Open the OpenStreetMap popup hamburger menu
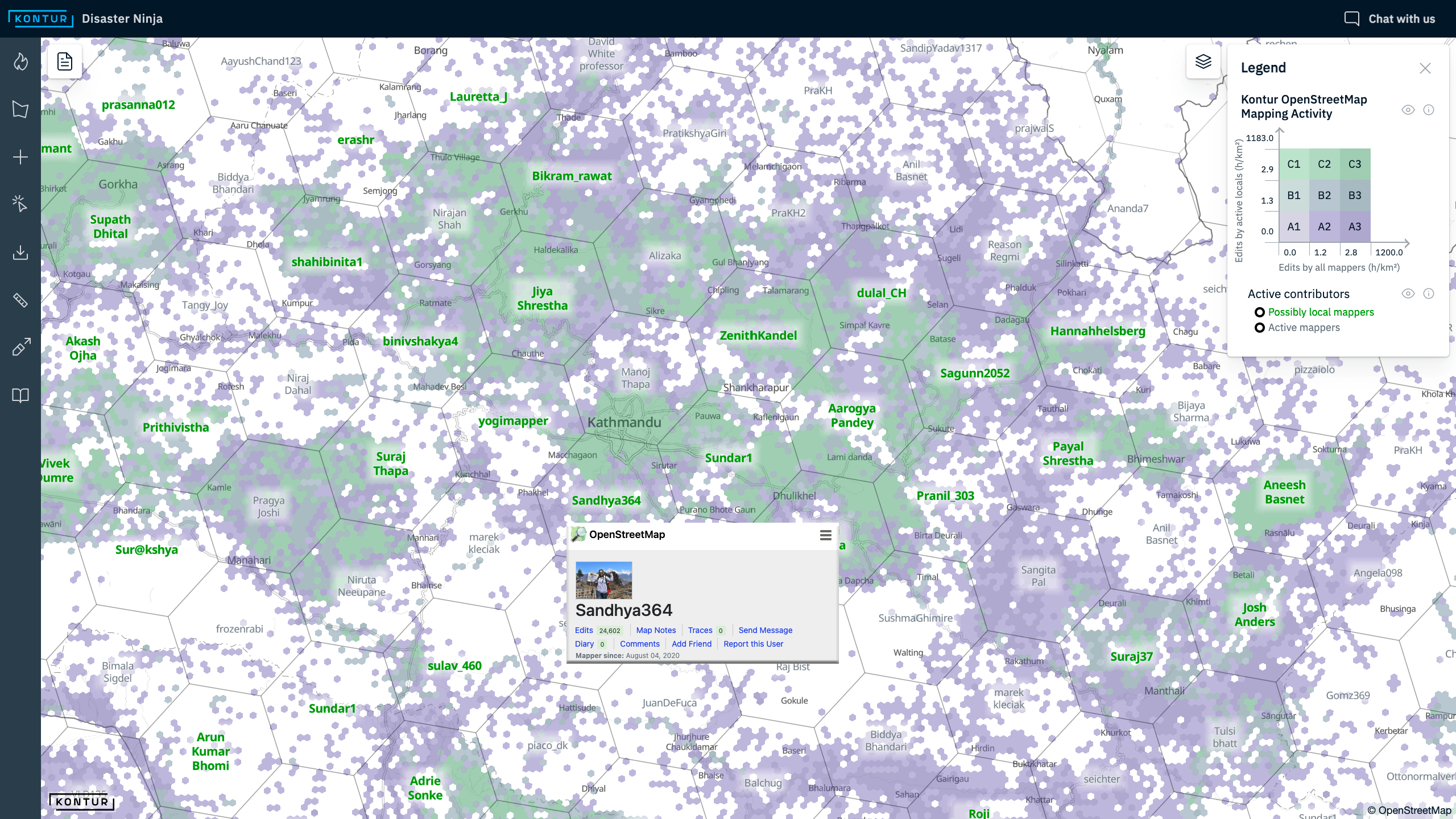 [x=826, y=535]
